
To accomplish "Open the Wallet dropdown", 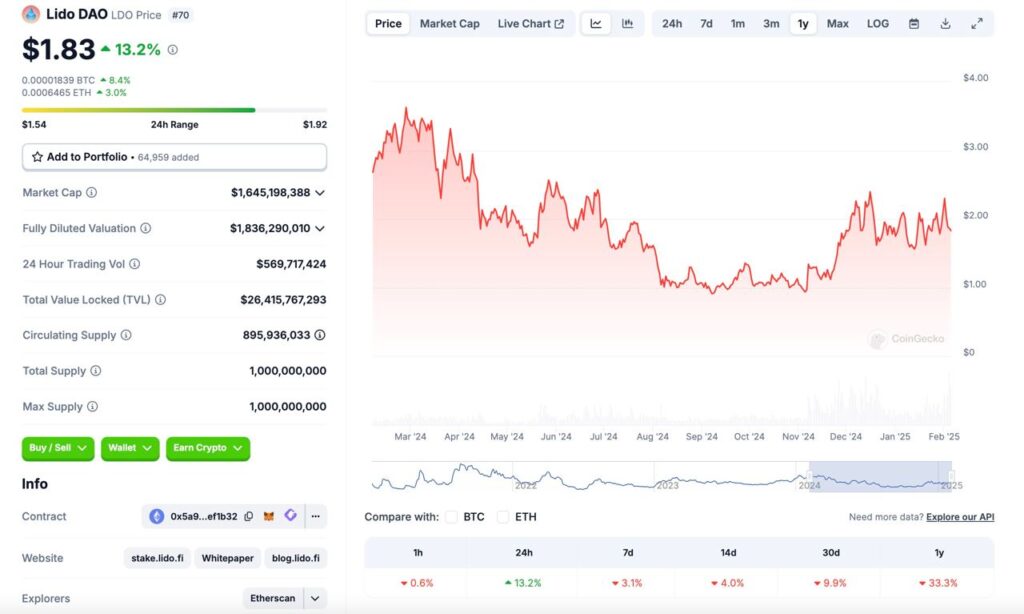I will point(130,448).
